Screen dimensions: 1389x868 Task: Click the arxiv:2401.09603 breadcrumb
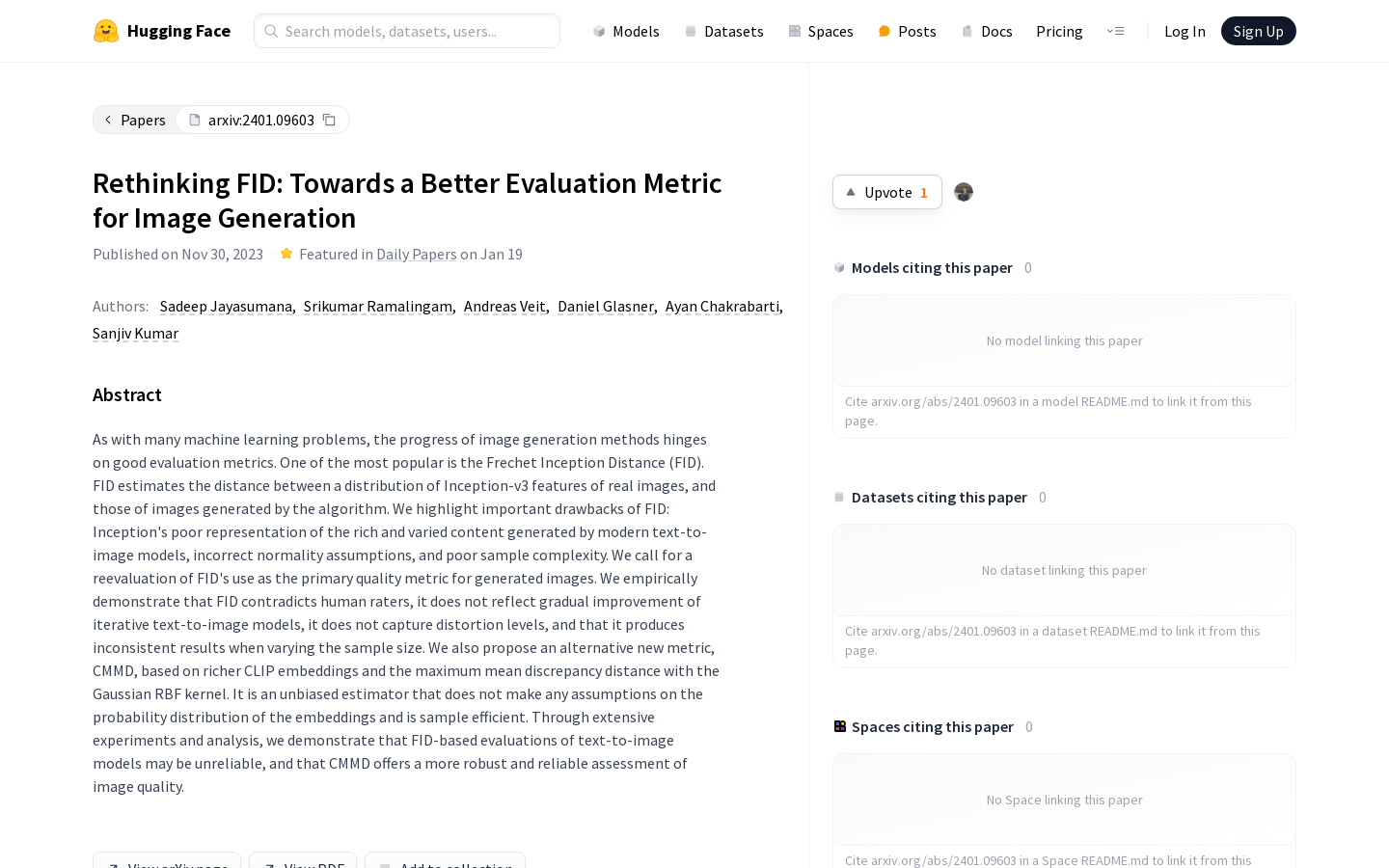(261, 120)
